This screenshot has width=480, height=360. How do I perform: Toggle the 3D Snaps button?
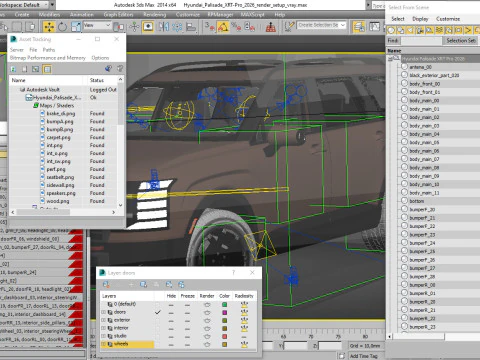click(x=210, y=26)
